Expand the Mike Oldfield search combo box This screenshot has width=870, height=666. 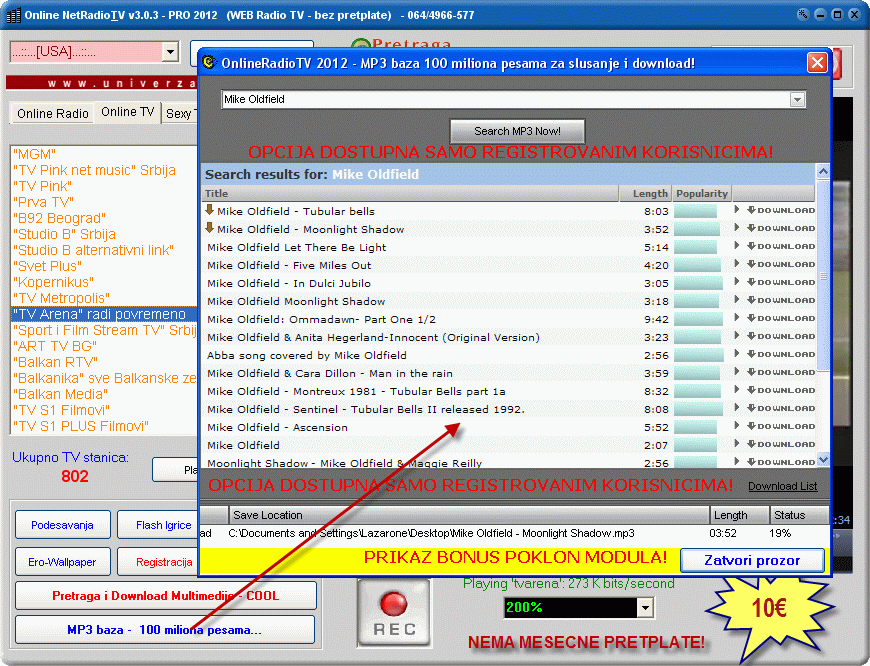pos(797,100)
